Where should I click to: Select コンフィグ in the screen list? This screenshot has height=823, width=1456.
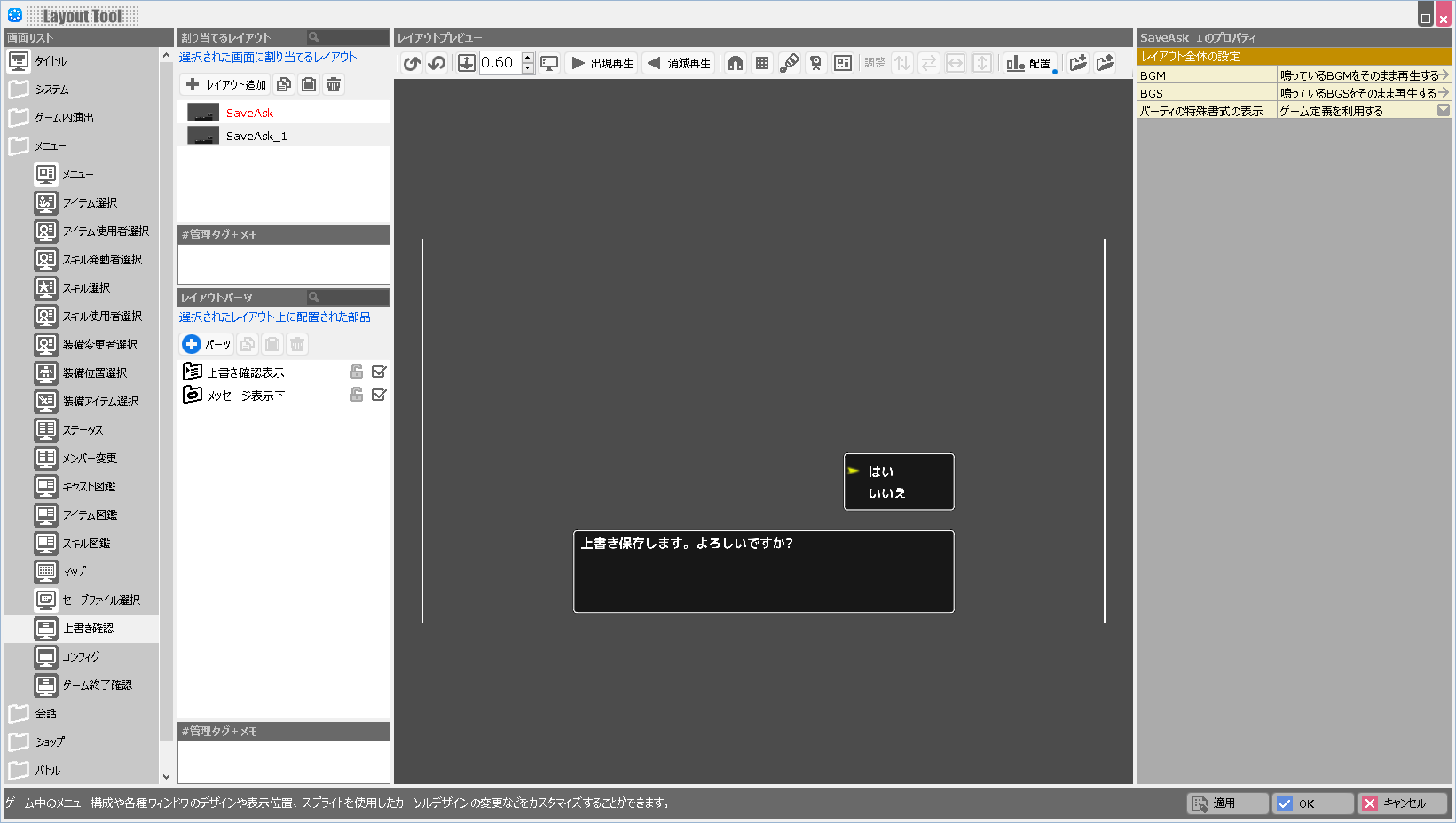click(81, 657)
